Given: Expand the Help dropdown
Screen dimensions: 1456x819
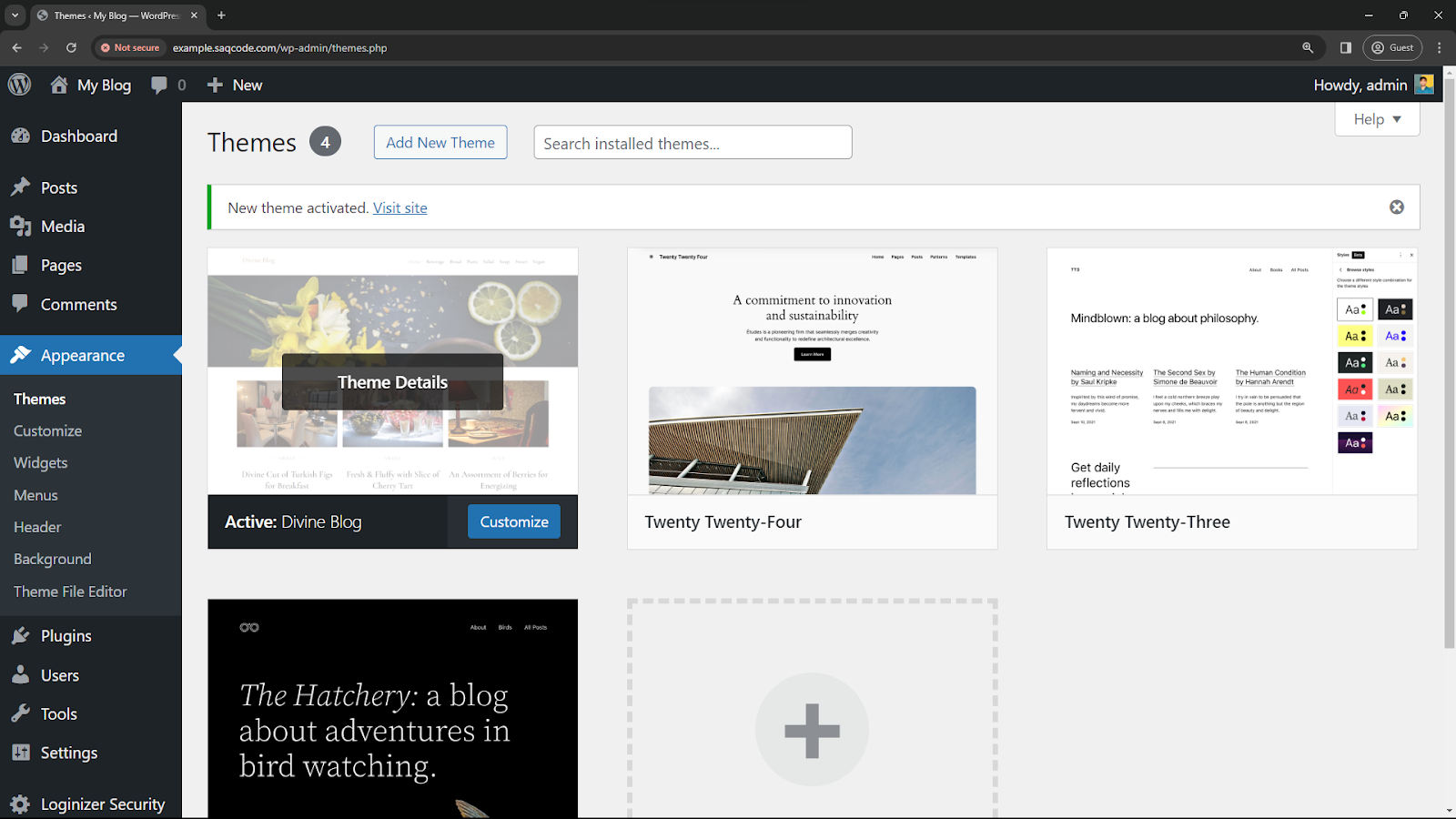Looking at the screenshot, I should click(x=1377, y=119).
